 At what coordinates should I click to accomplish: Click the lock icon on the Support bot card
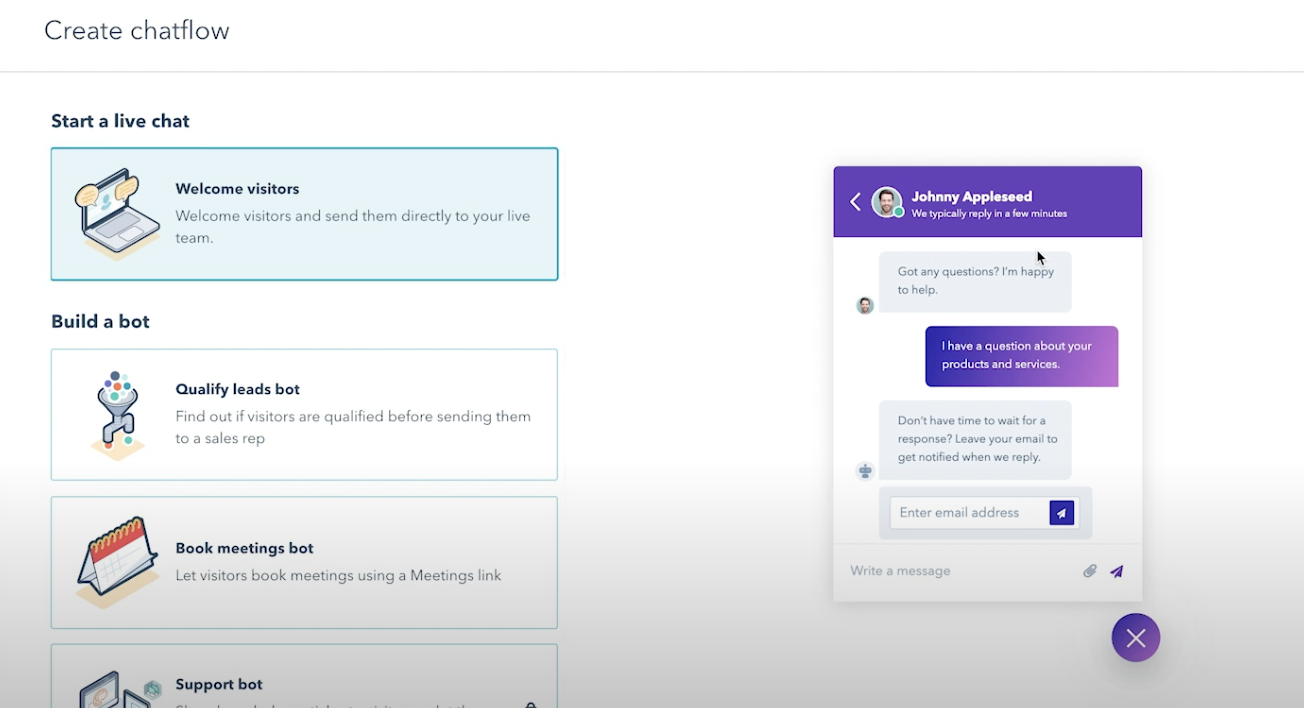[531, 706]
